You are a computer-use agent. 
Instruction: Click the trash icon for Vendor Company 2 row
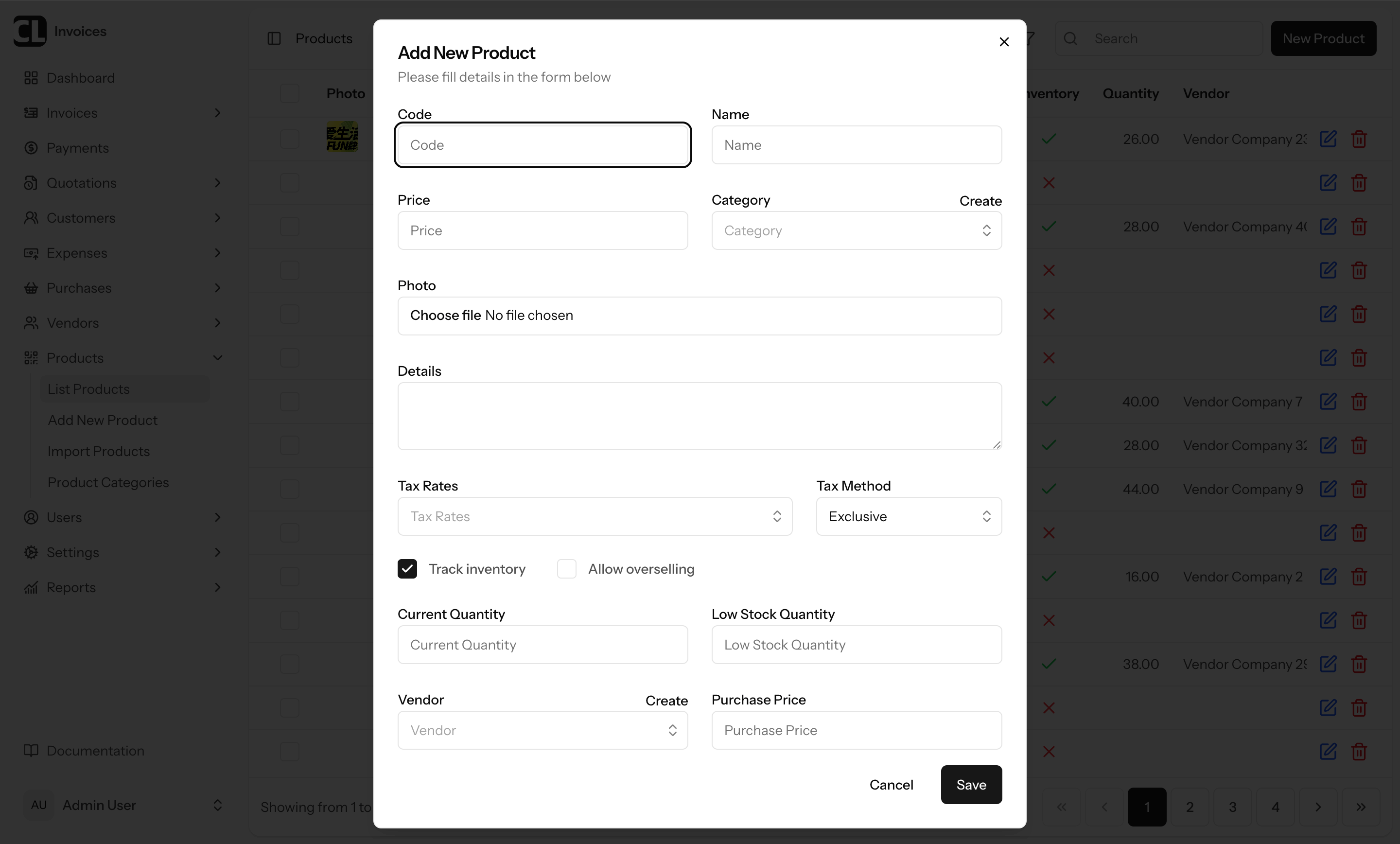[x=1359, y=576]
